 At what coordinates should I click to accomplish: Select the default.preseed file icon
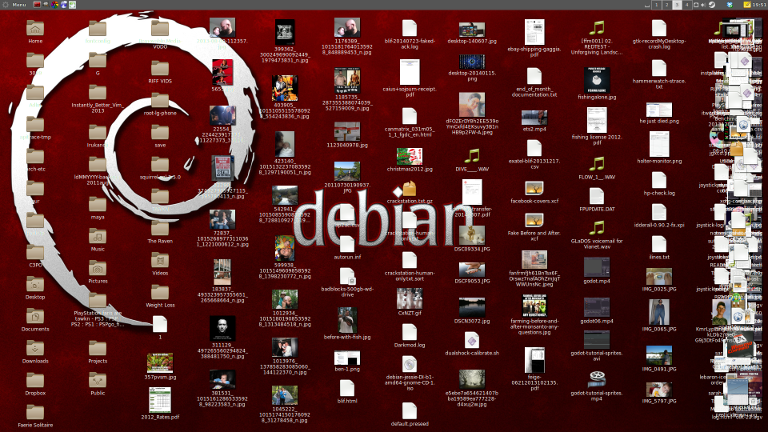tap(409, 410)
